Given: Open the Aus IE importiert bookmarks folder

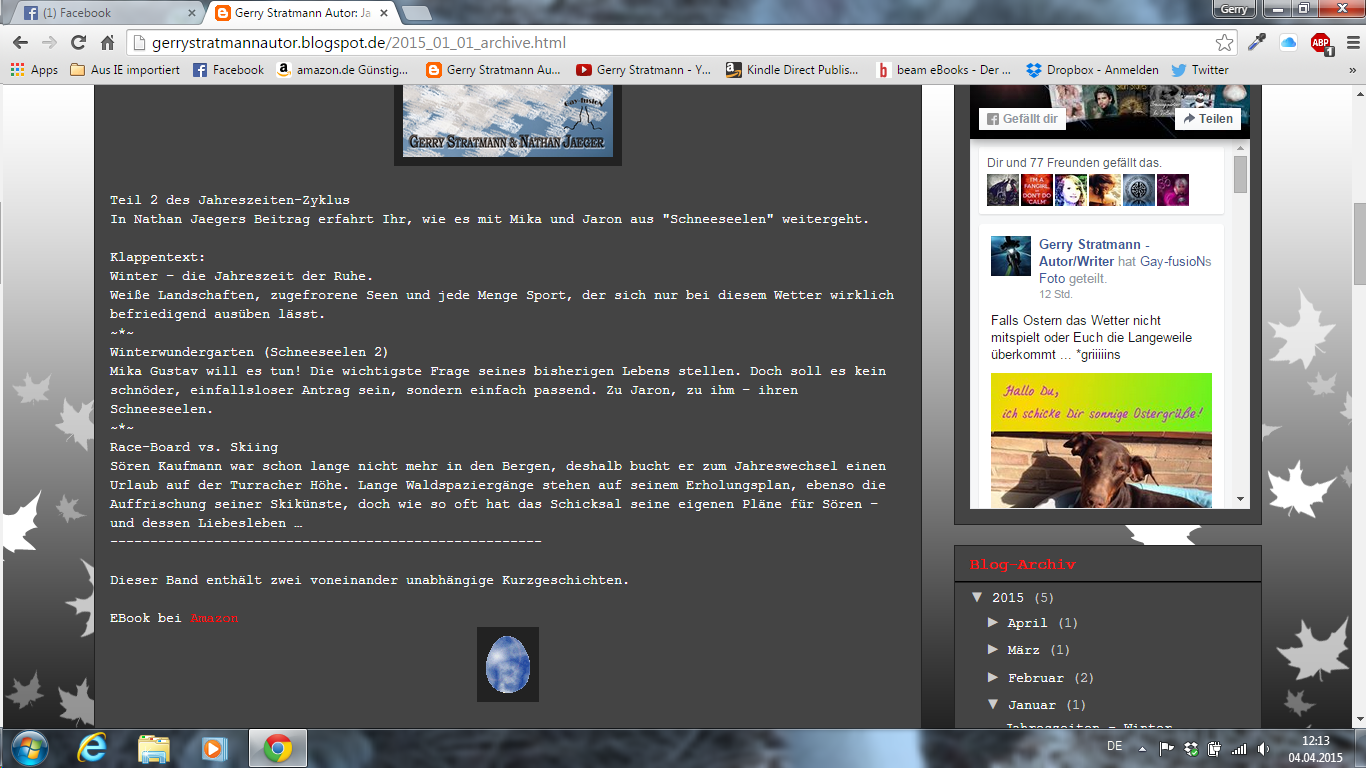Looking at the screenshot, I should (125, 70).
